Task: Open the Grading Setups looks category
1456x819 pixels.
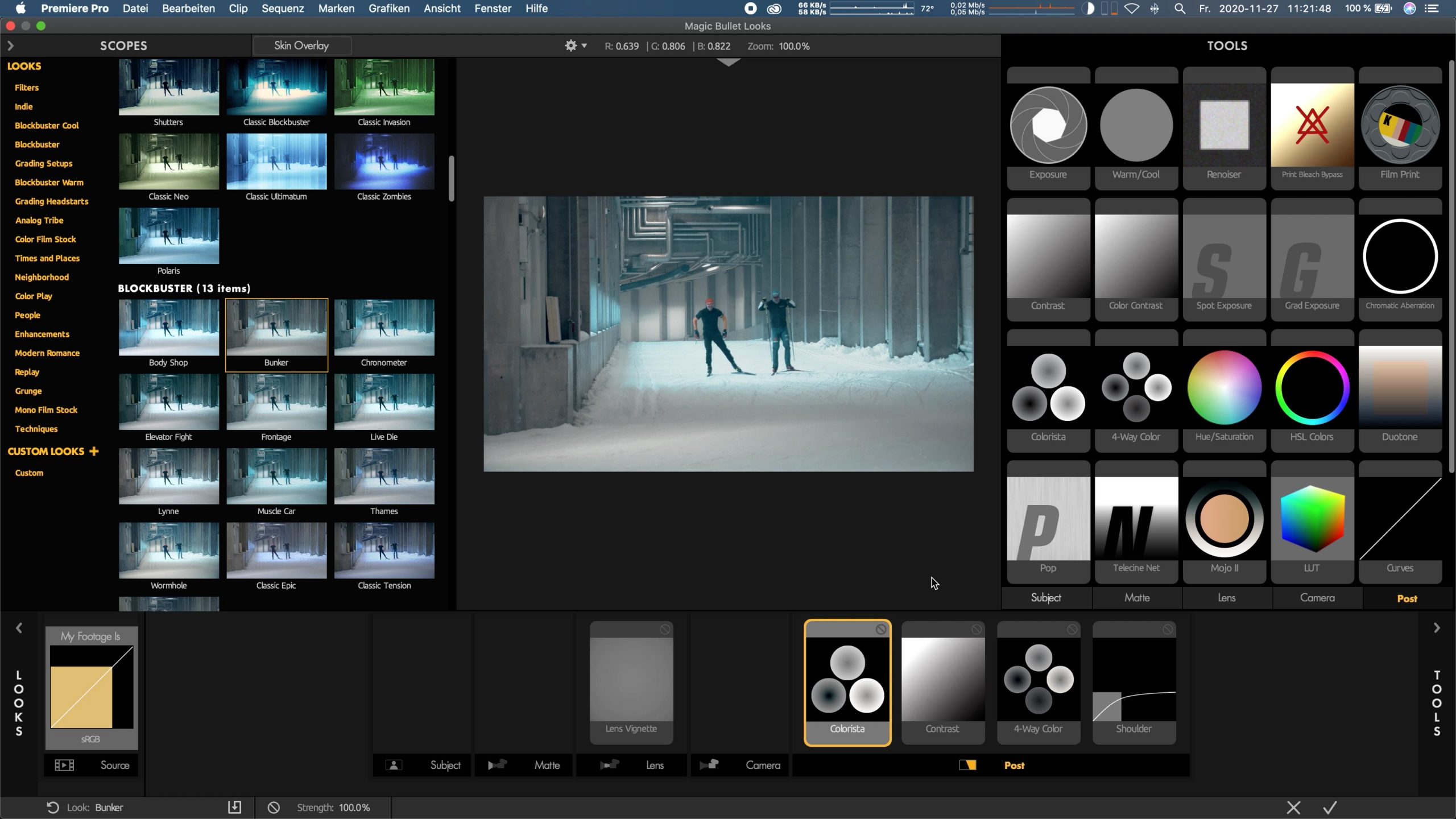Action: click(x=44, y=163)
